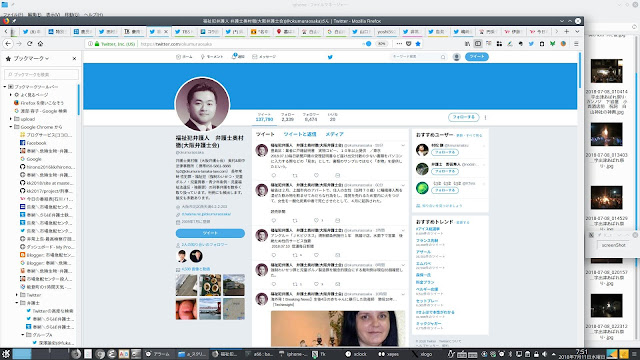This screenshot has width=640, height=360.
Task: Click the 'フランス苦戦' trend link
Action: click(427, 240)
